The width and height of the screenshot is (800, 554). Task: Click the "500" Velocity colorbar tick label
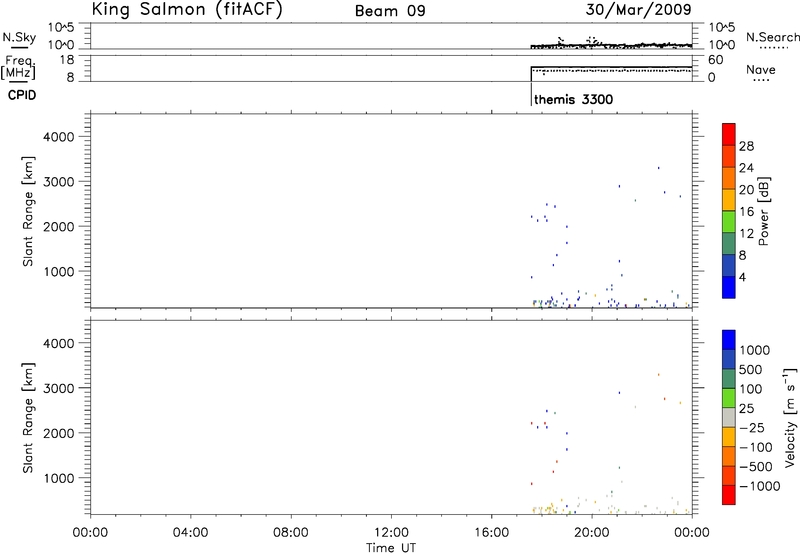752,369
